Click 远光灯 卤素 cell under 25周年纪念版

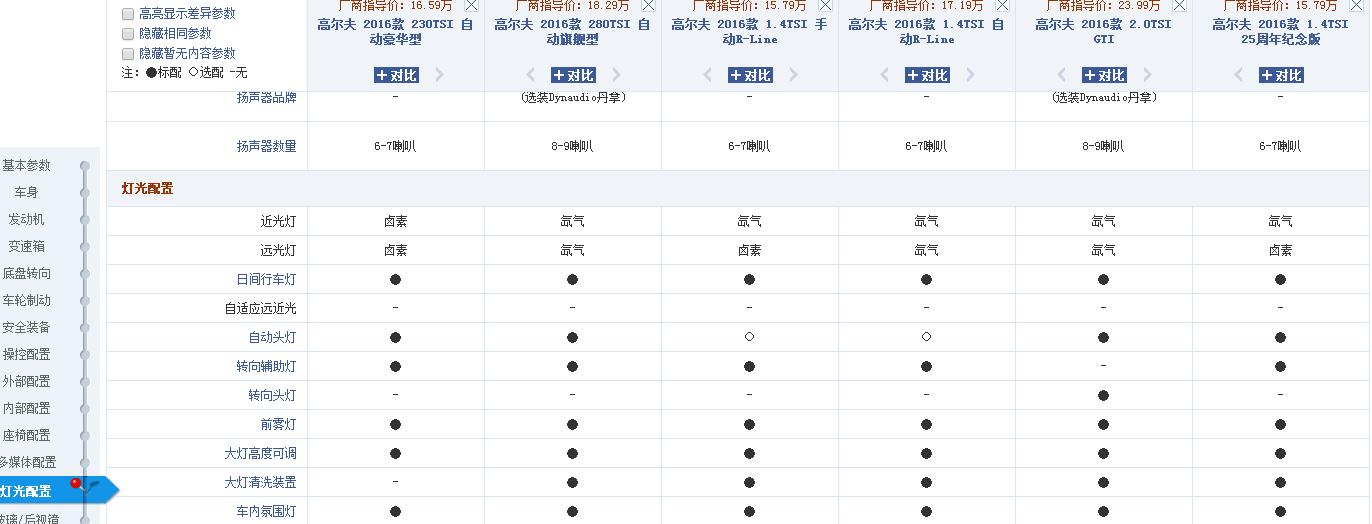pos(1281,251)
